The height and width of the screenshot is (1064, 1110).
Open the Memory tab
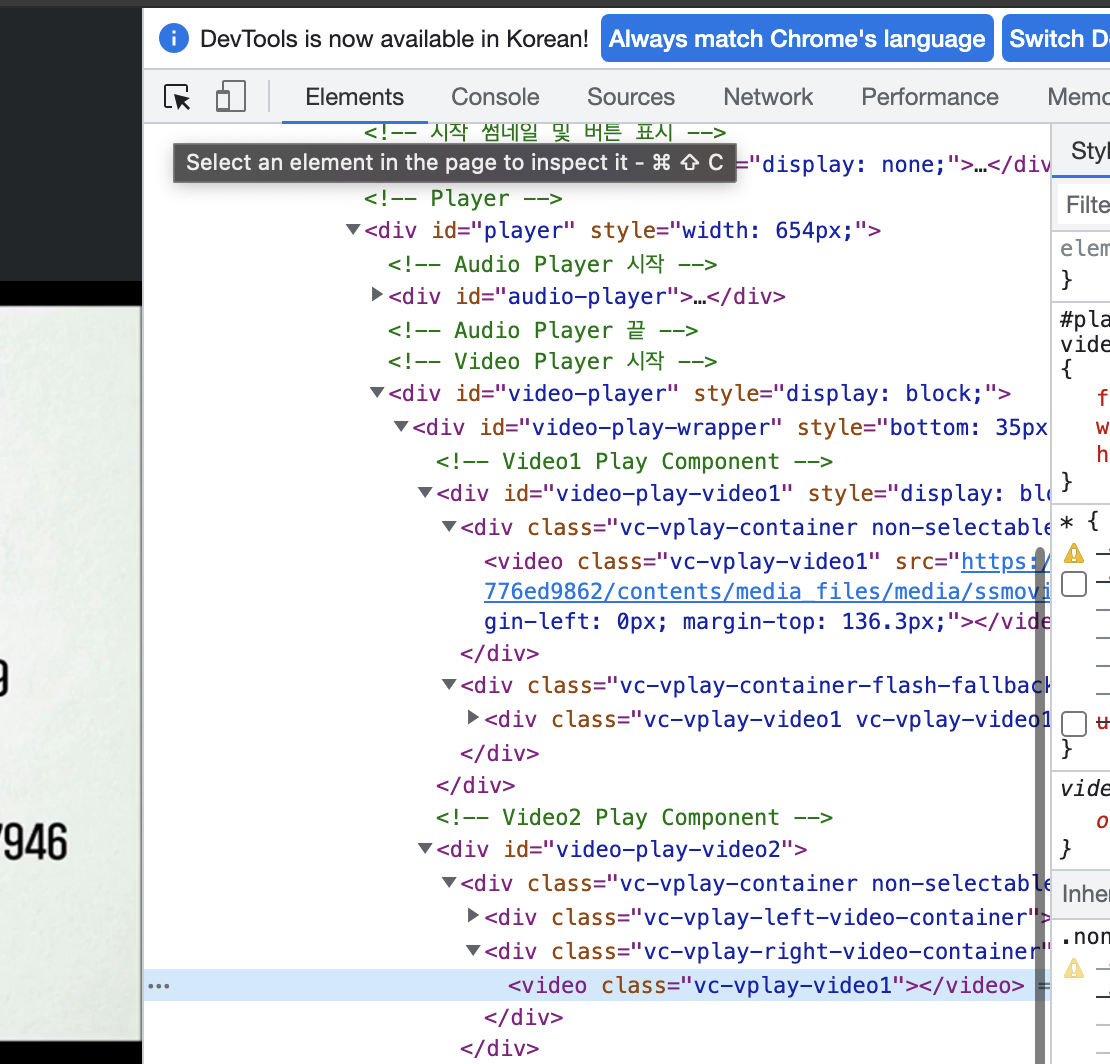1078,97
